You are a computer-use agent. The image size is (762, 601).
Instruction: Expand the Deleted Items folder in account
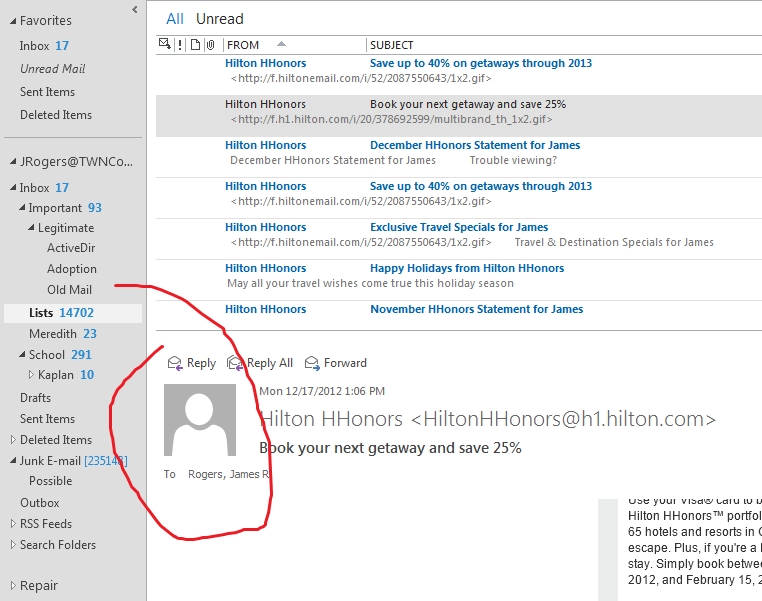[13, 440]
